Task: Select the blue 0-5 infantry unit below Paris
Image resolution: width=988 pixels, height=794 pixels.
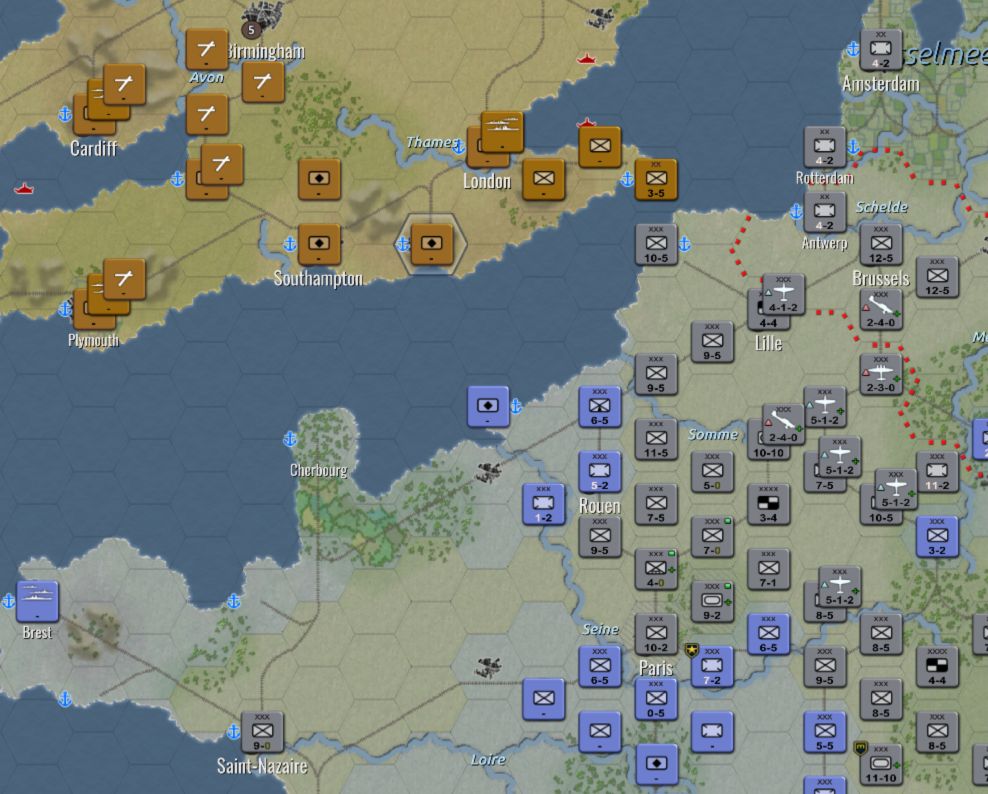Action: 656,699
